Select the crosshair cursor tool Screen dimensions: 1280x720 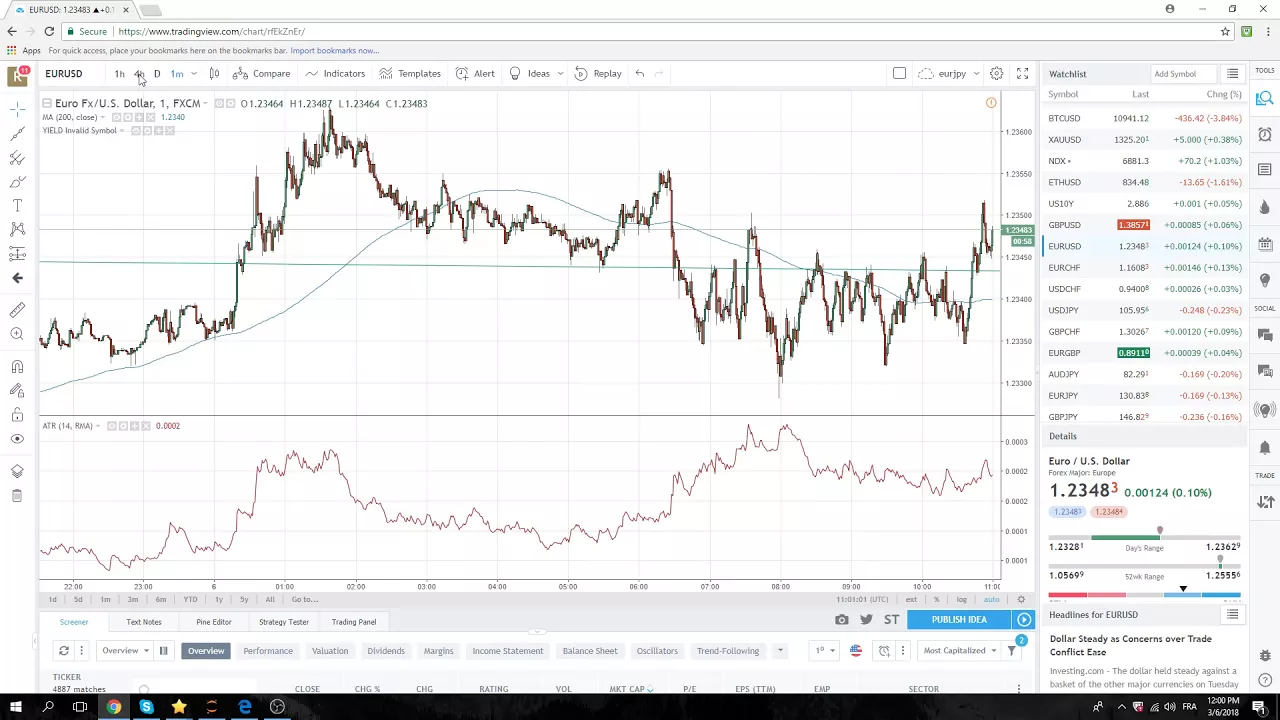[17, 109]
